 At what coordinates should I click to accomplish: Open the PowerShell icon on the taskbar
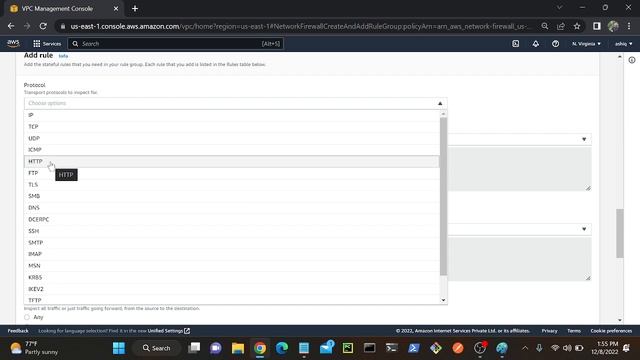coord(413,348)
